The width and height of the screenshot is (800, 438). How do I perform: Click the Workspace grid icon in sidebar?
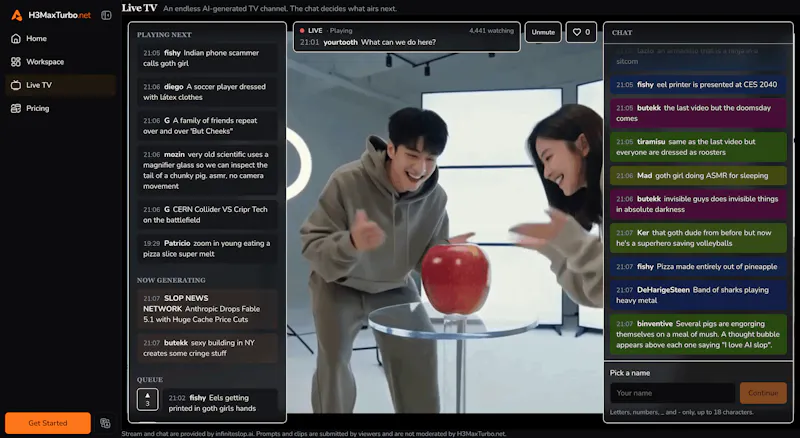pyautogui.click(x=16, y=62)
